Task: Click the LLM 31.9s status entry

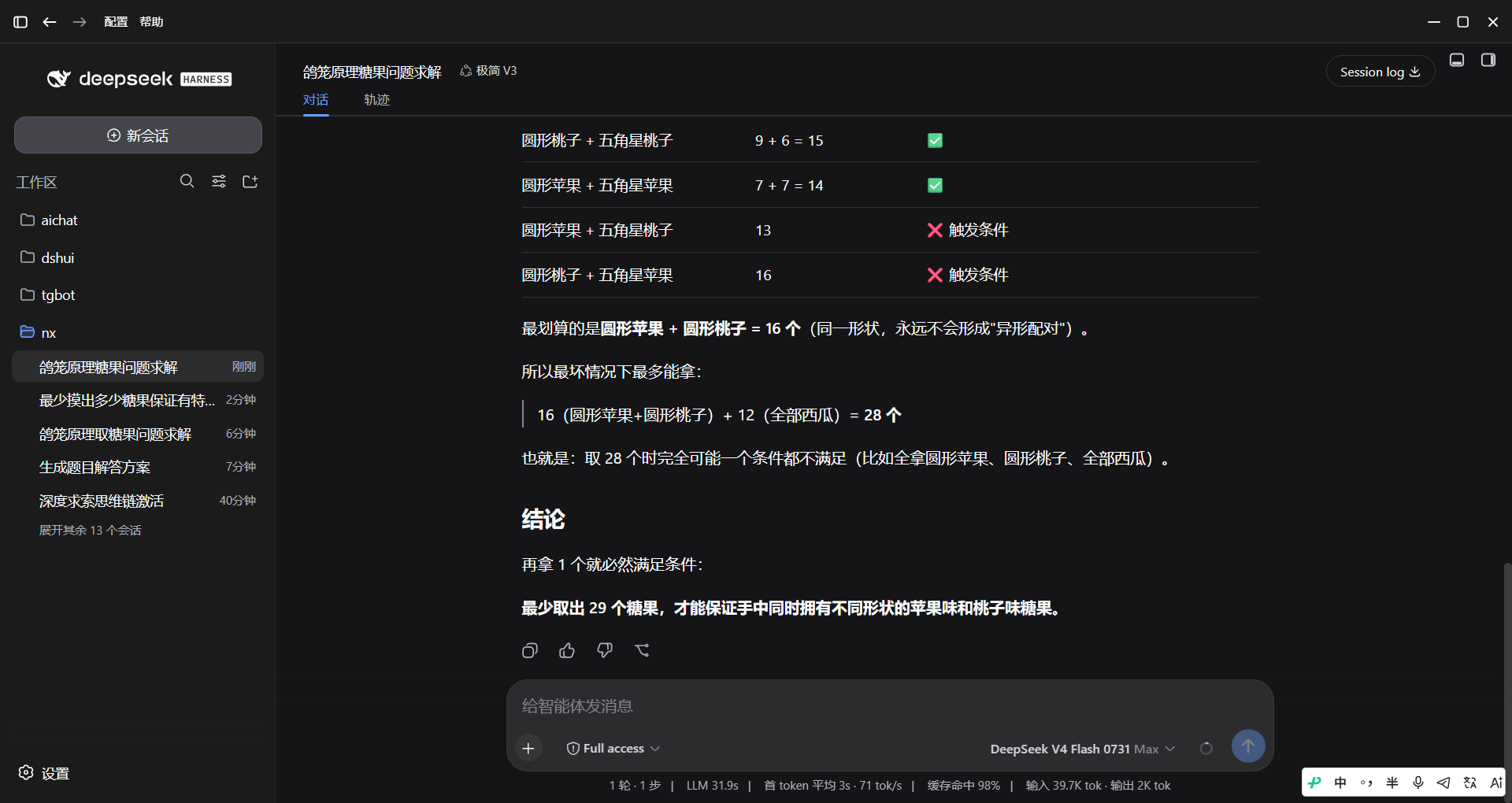Action: [x=712, y=786]
